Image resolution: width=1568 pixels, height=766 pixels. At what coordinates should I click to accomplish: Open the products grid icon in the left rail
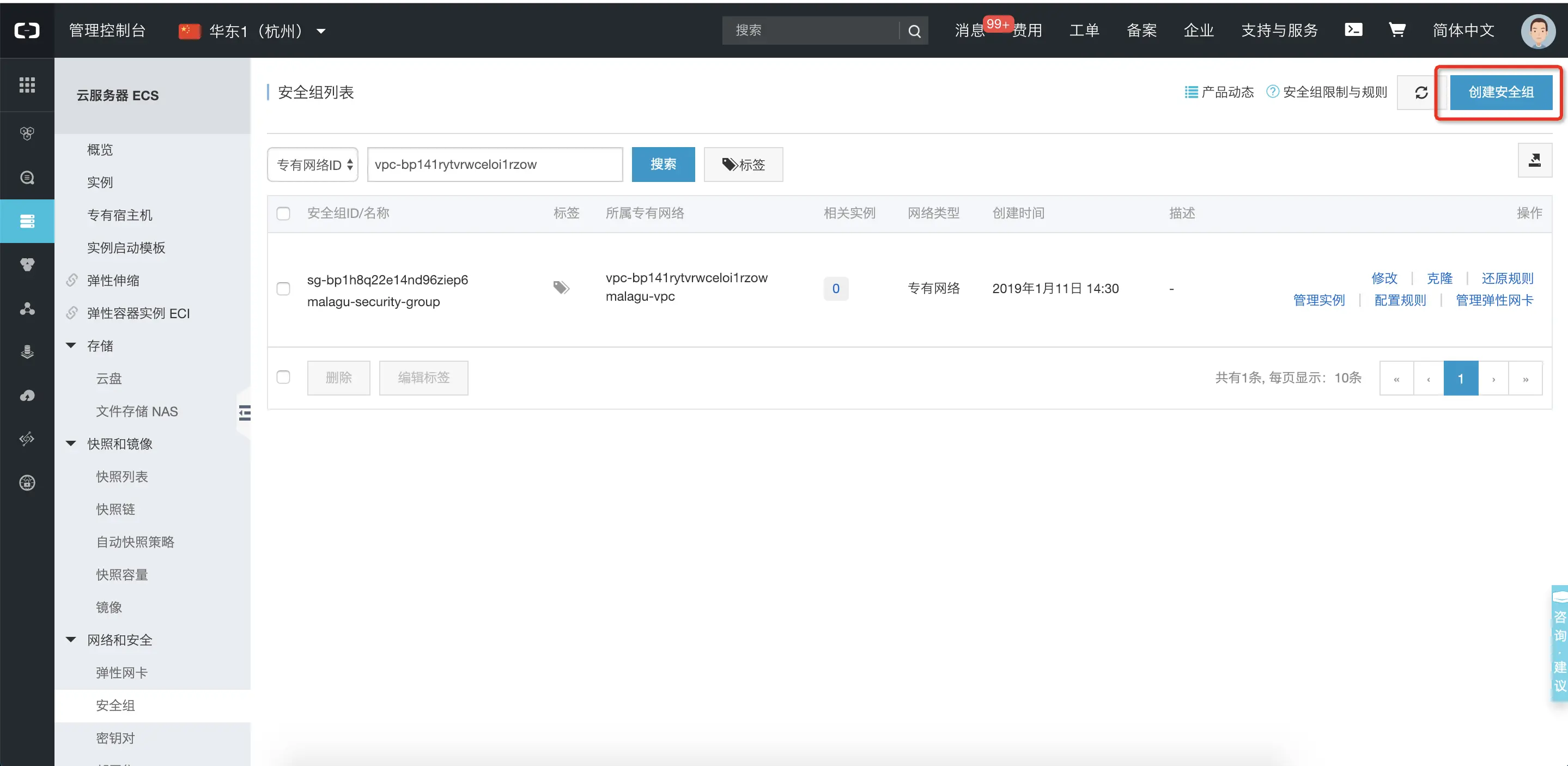27,84
